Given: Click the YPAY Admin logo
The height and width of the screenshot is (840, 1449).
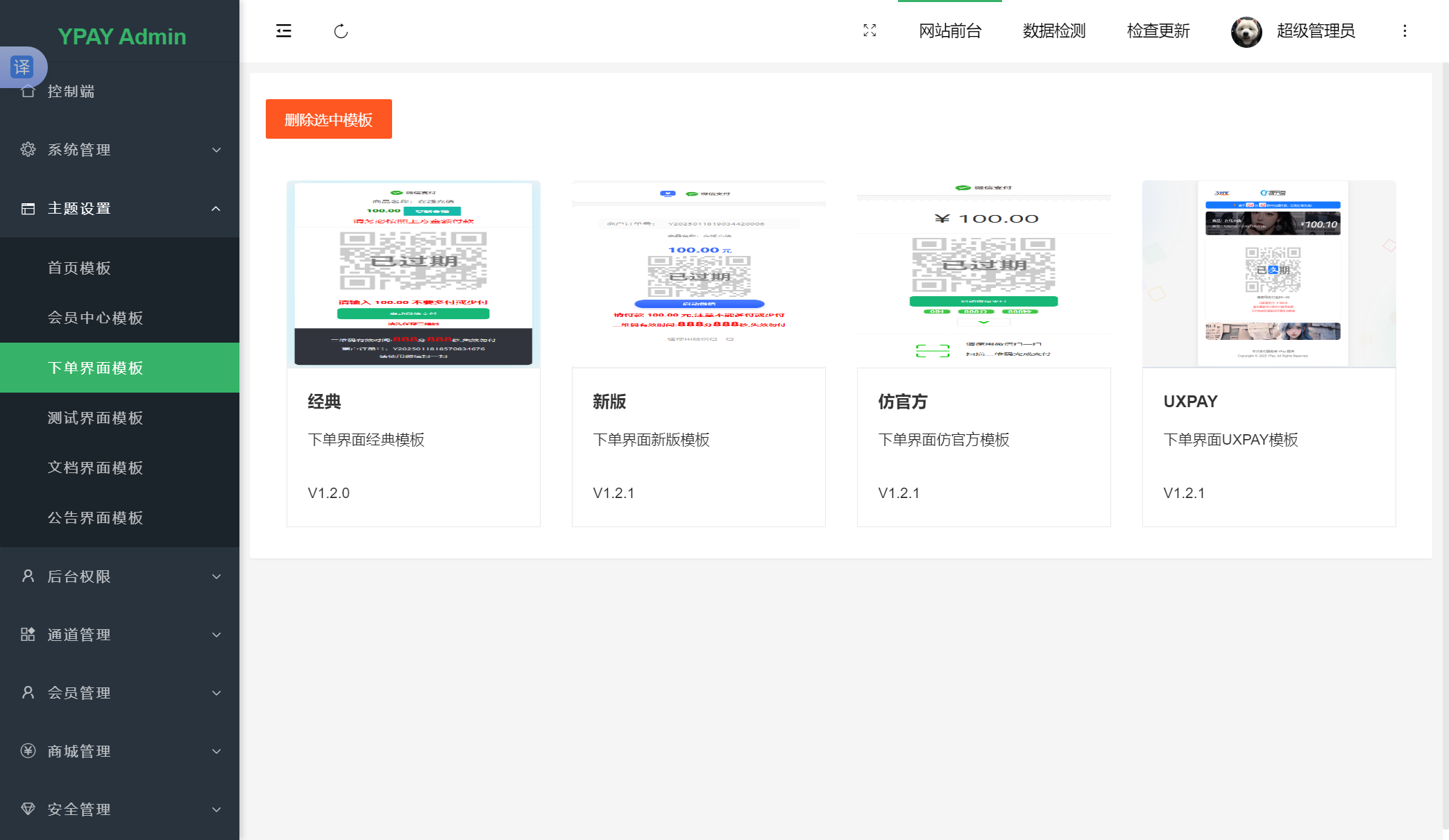Looking at the screenshot, I should point(121,36).
